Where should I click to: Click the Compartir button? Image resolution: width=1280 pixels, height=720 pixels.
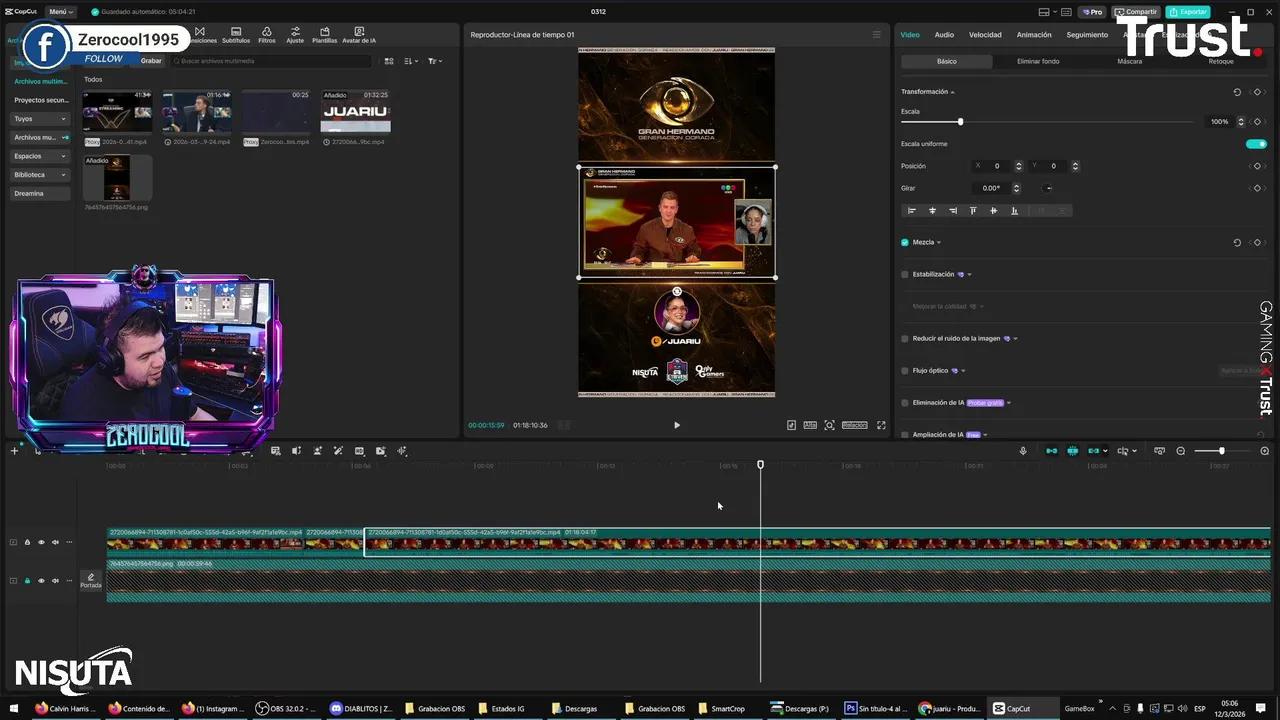(1136, 12)
